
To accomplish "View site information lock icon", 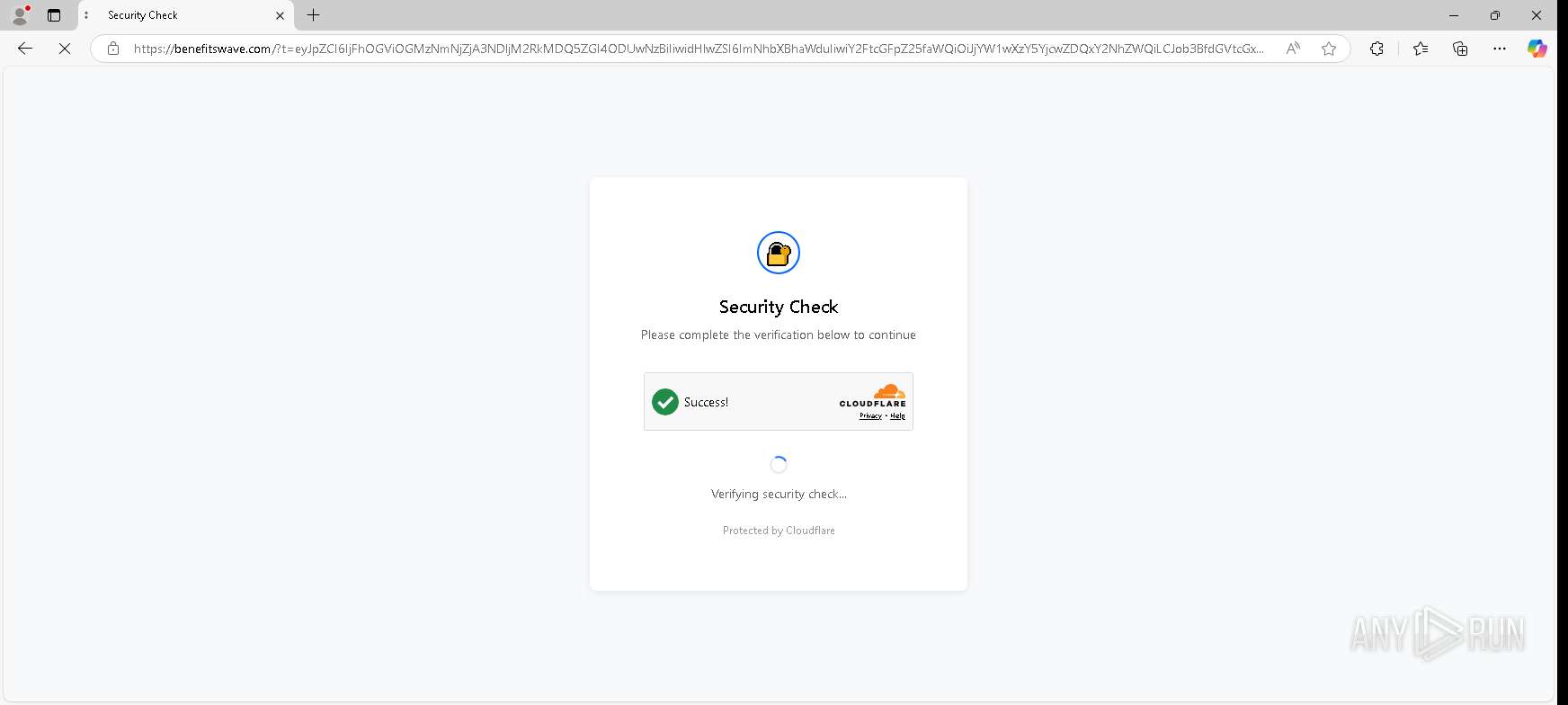I will coord(113,49).
